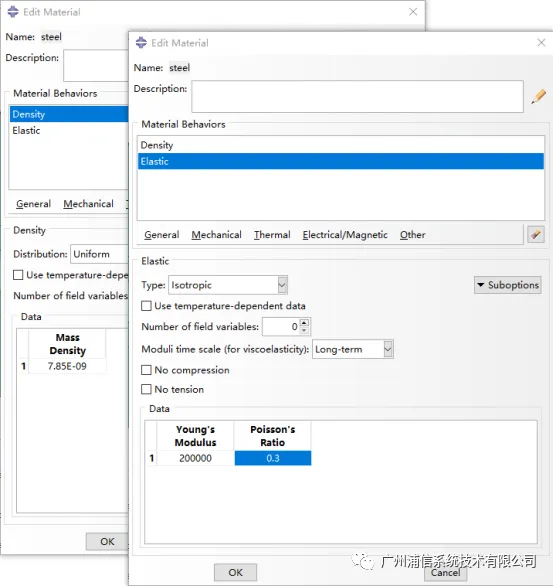Close the back Edit Material dialog
This screenshot has height=586, width=554.
tap(413, 12)
